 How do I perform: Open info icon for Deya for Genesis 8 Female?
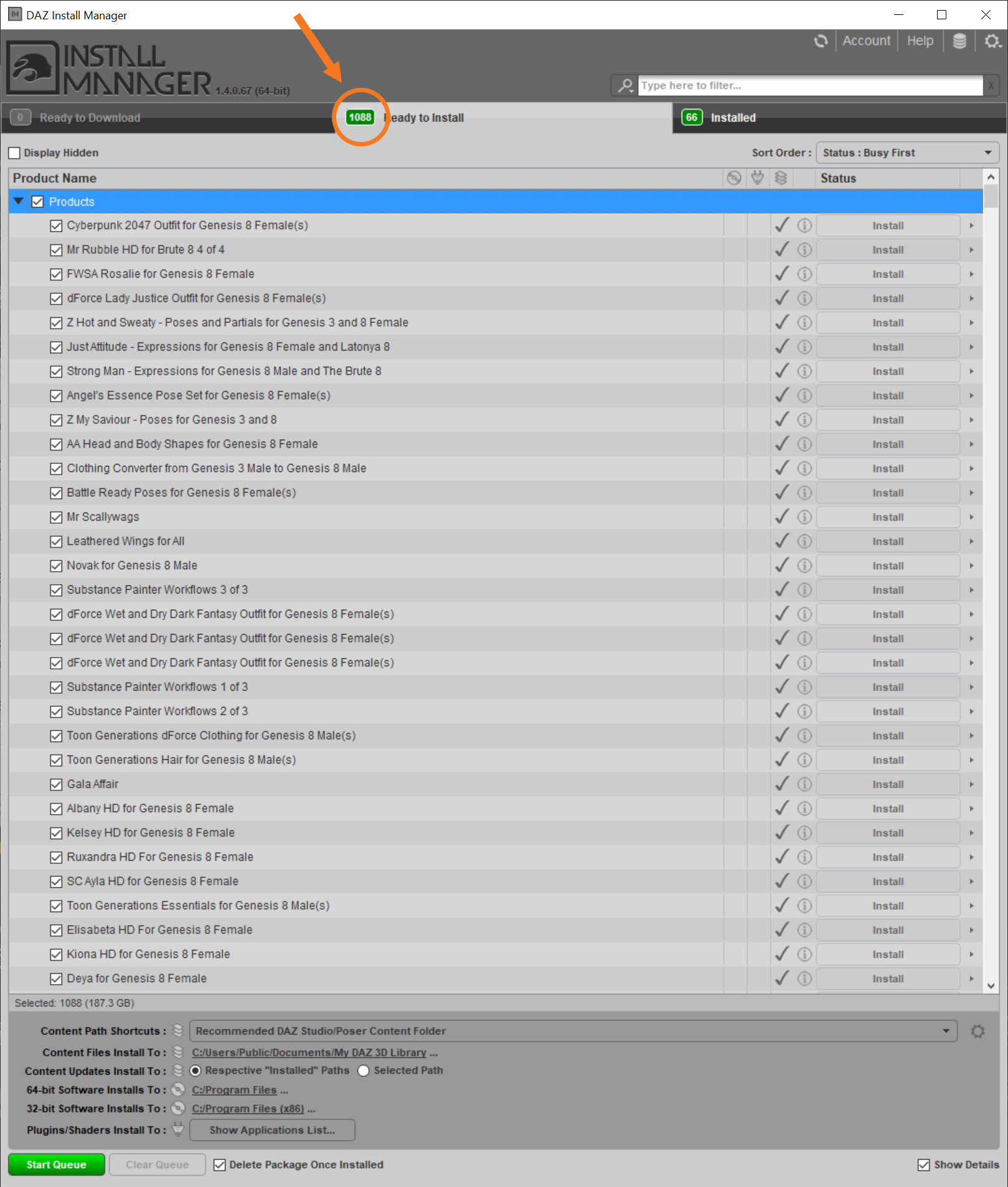coord(804,978)
